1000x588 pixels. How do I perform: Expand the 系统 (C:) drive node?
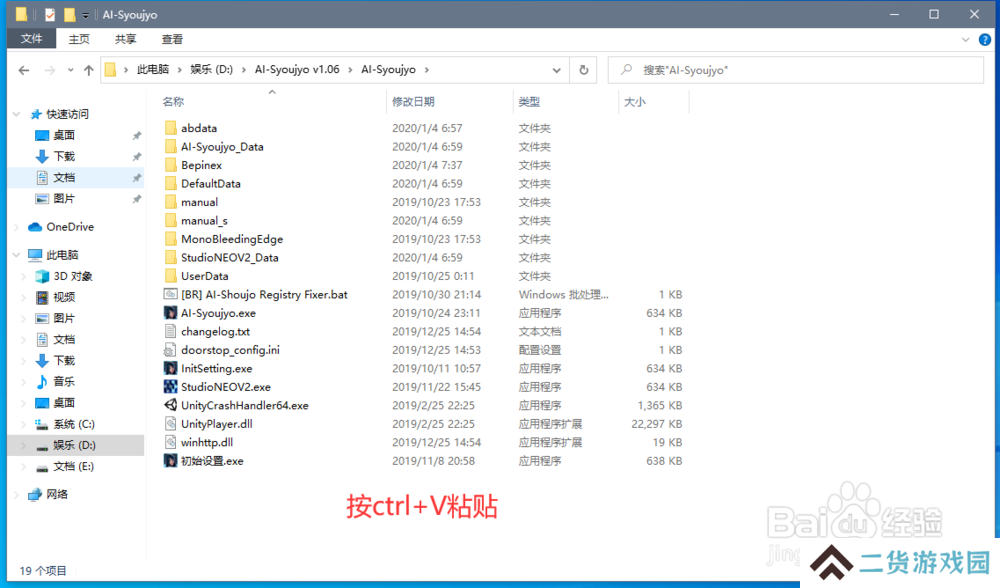[x=24, y=424]
